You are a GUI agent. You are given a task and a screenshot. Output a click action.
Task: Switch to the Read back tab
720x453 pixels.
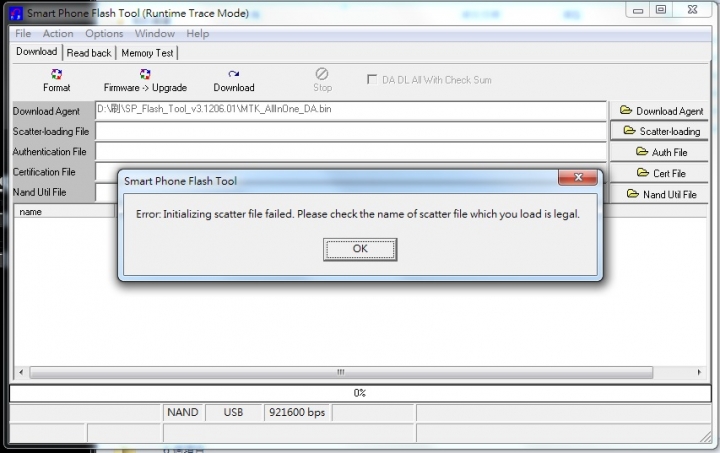point(89,53)
